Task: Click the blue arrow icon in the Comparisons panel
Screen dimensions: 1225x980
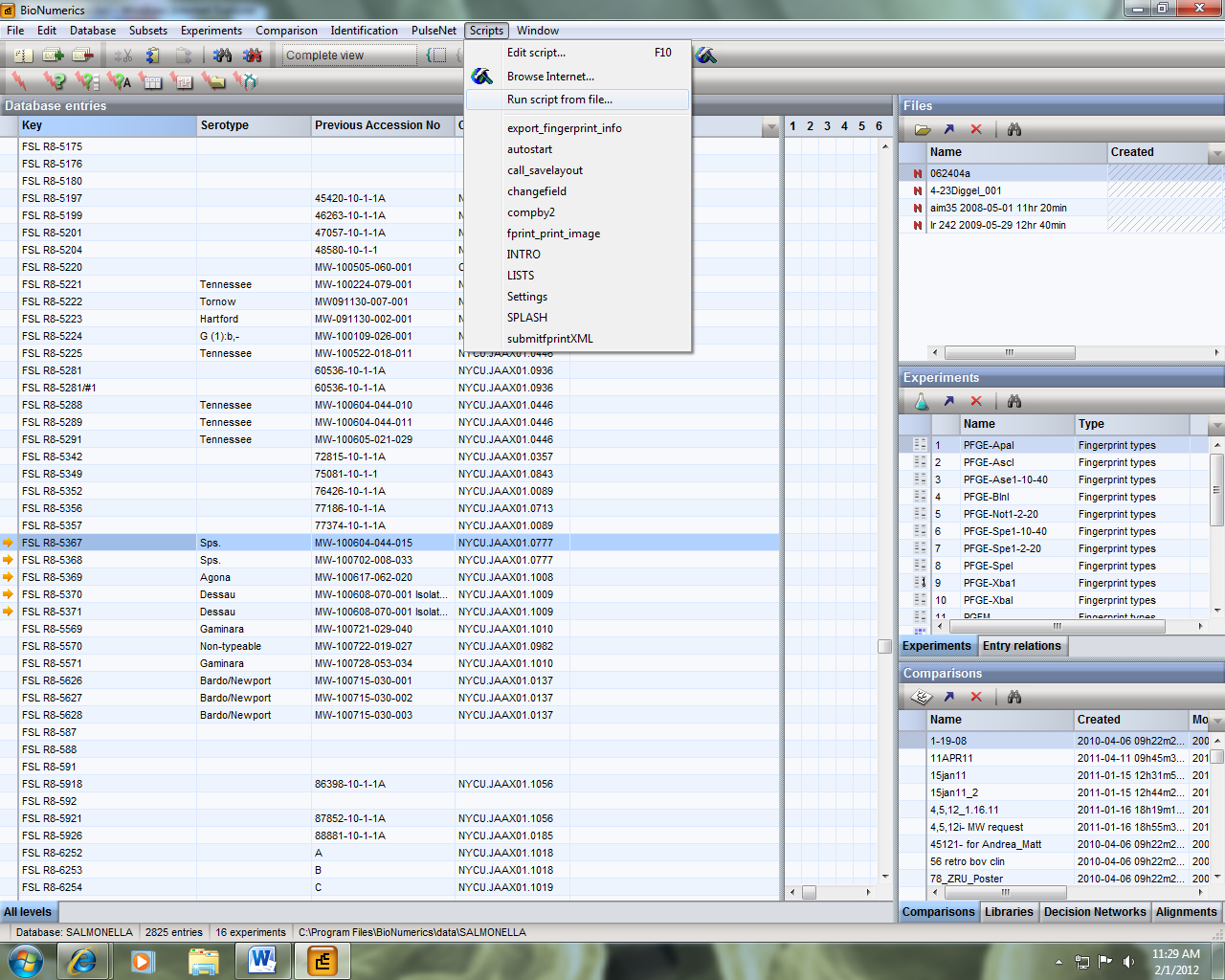Action: (x=949, y=697)
